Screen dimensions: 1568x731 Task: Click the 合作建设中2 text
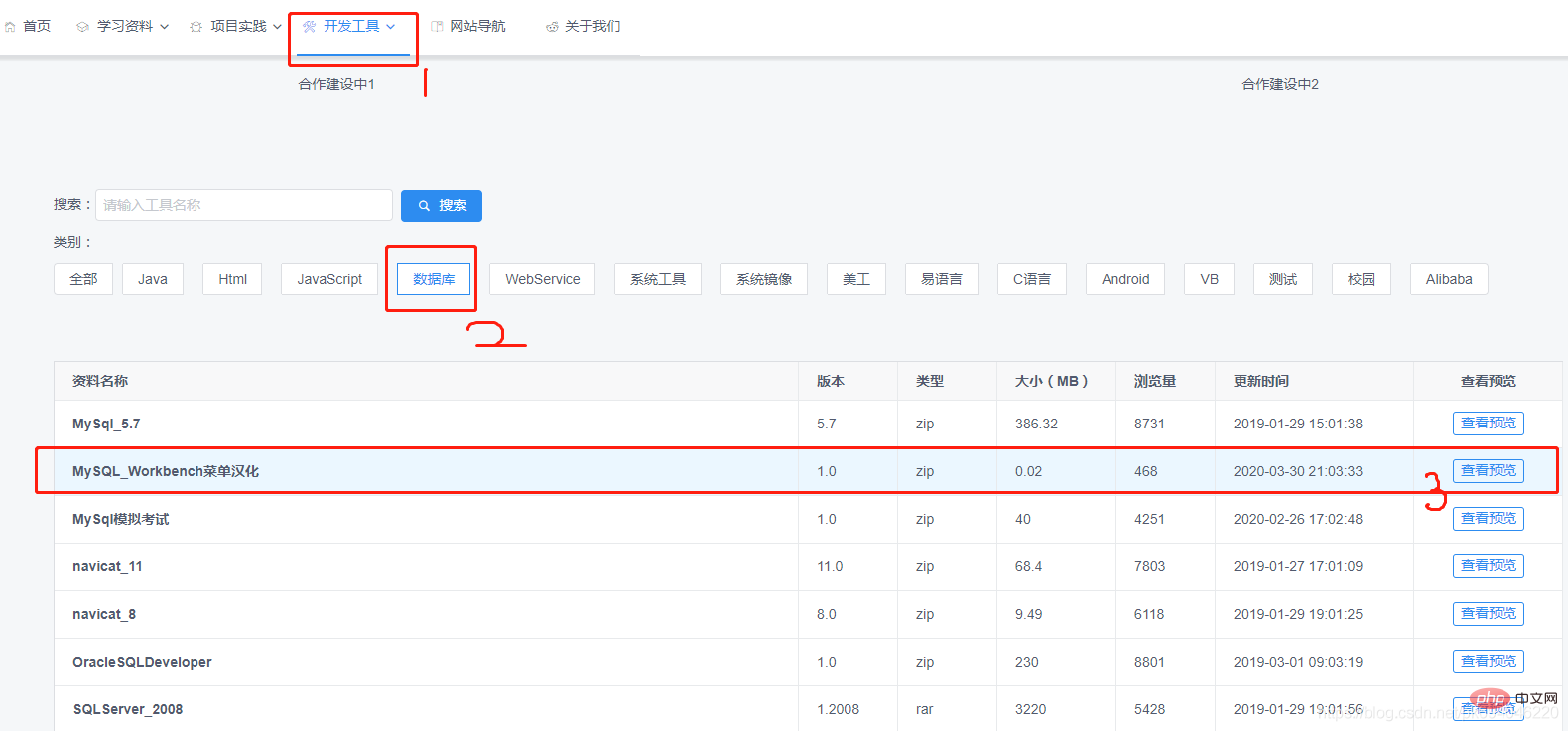tap(1280, 84)
